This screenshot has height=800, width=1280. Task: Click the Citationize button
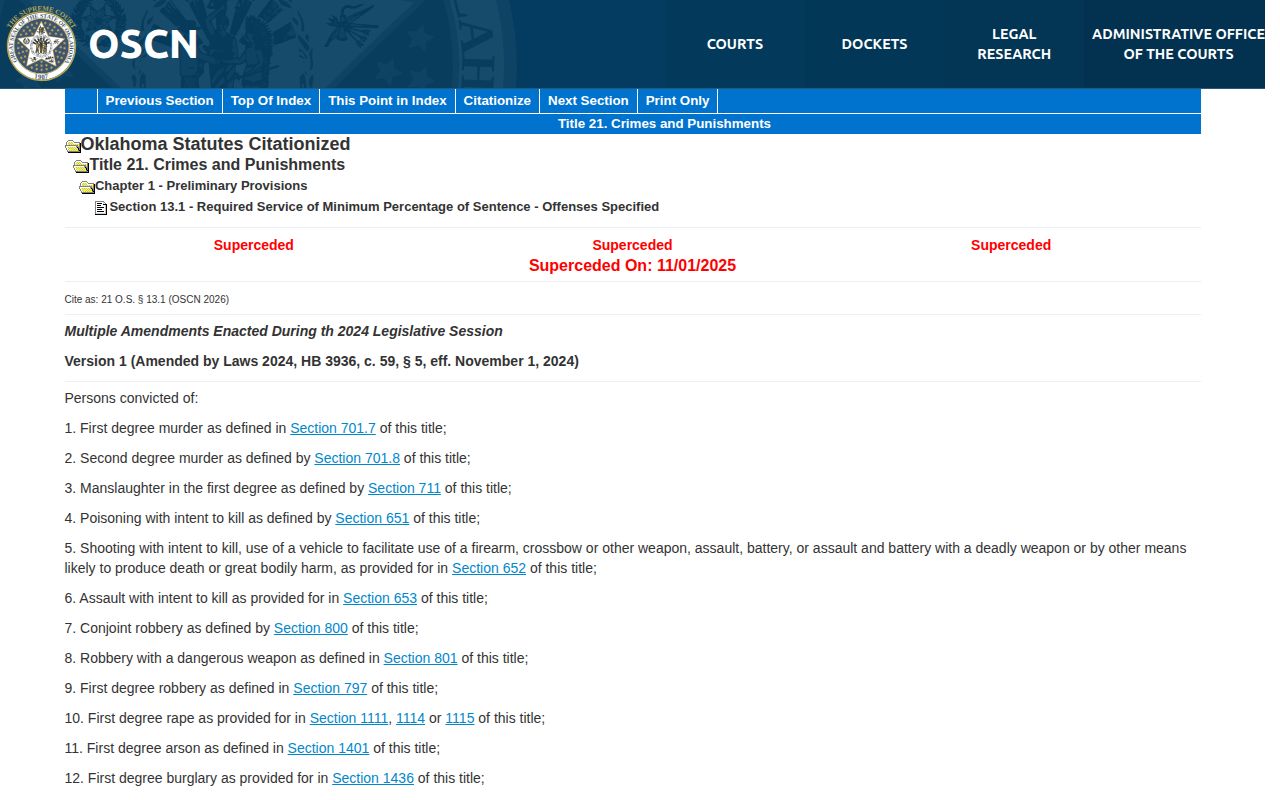(x=497, y=101)
